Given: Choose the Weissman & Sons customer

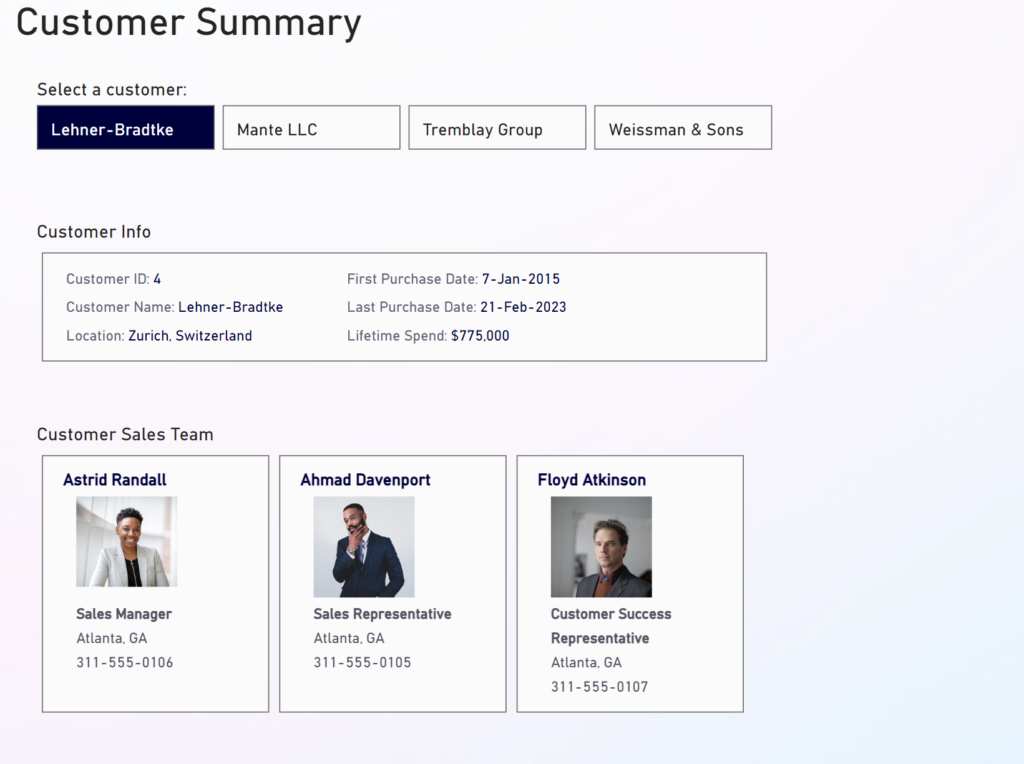Looking at the screenshot, I should coord(683,128).
